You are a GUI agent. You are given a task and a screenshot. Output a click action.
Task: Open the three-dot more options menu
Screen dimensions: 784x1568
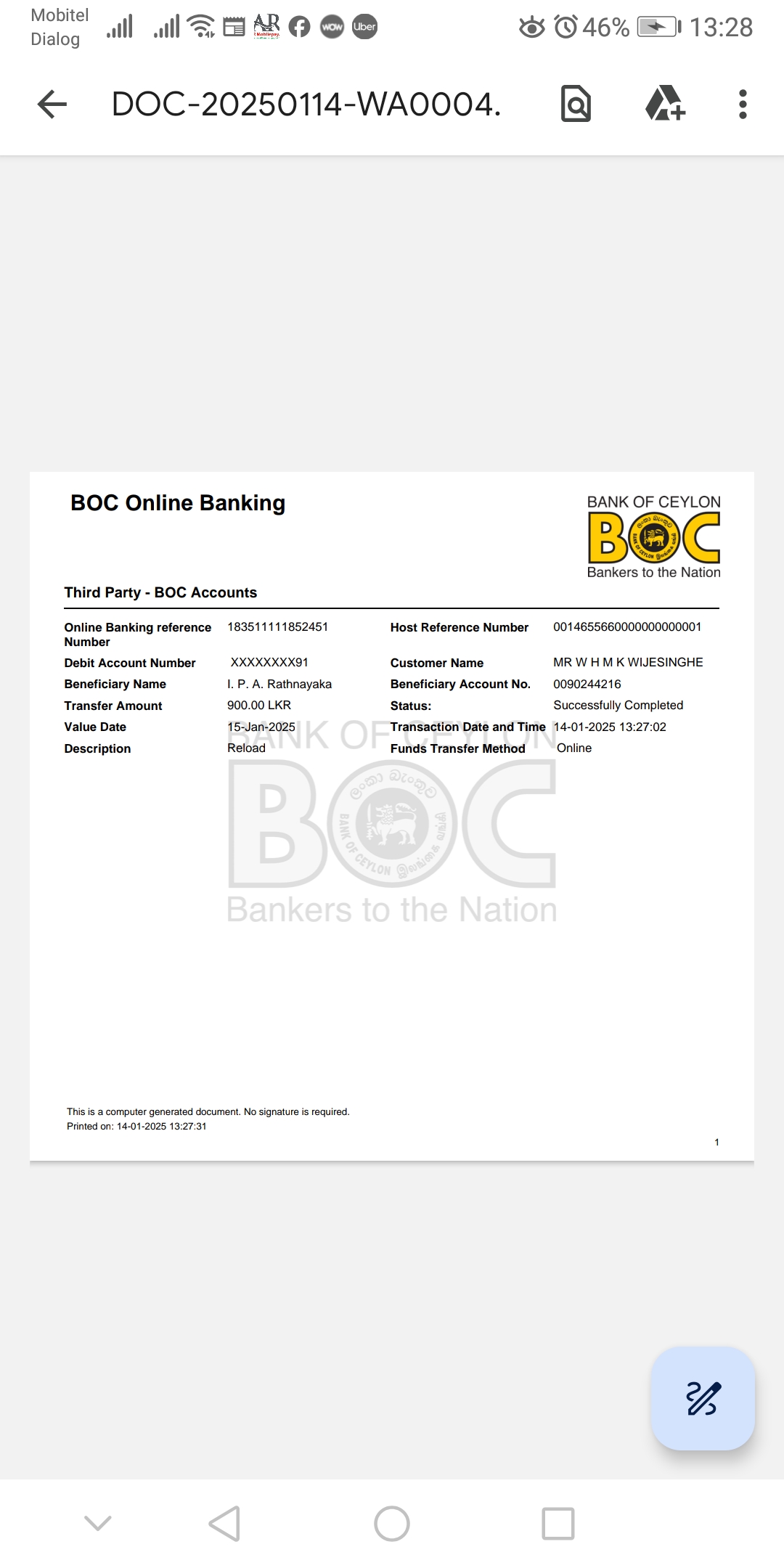coord(742,105)
